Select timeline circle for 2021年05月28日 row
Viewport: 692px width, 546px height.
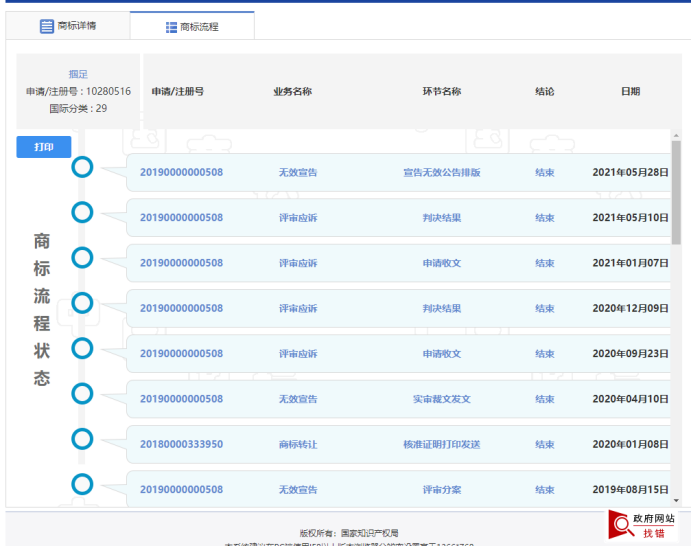[x=82, y=167]
